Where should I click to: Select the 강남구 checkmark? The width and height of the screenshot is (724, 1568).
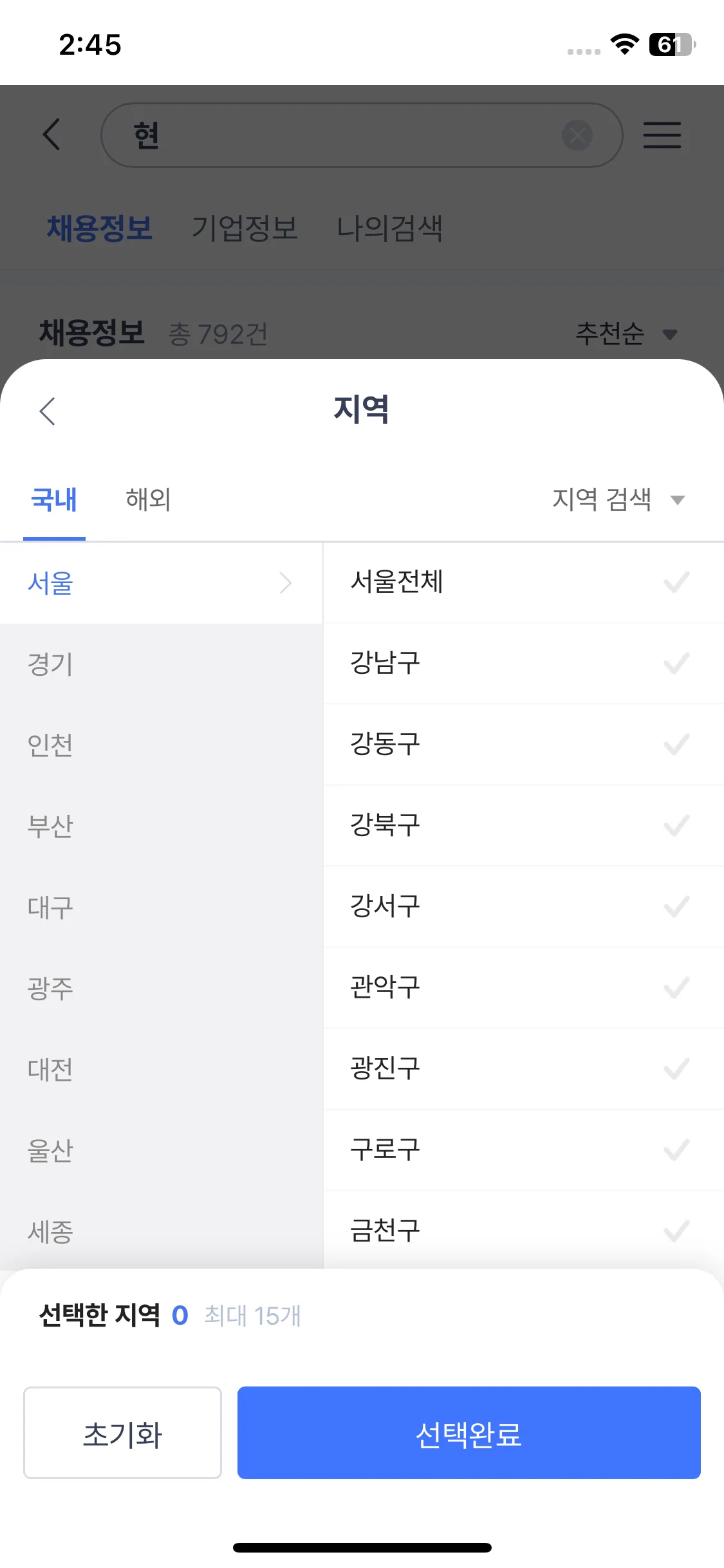coord(676,664)
